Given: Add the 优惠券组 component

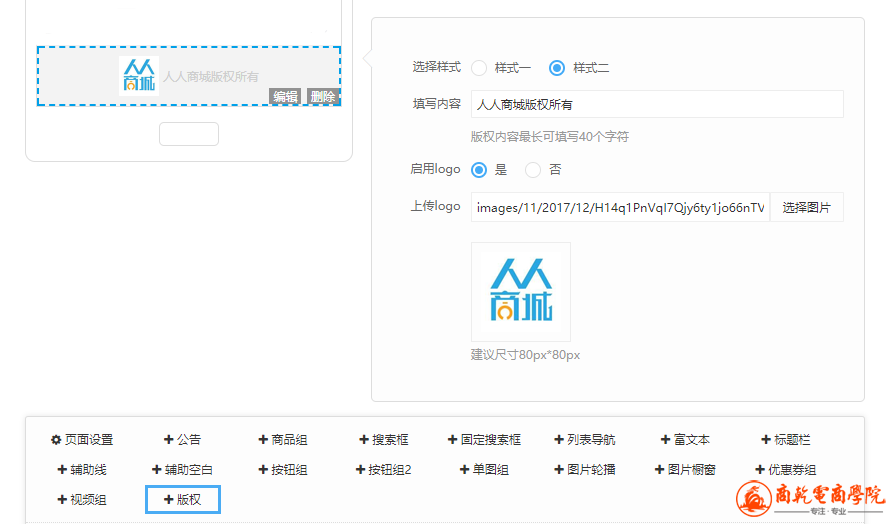Looking at the screenshot, I should click(786, 470).
